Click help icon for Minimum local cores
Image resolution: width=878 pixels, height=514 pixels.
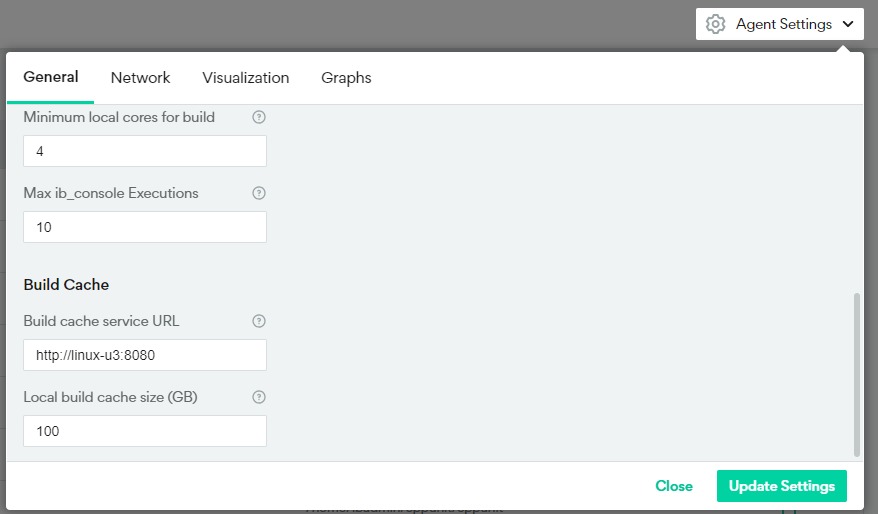pyautogui.click(x=259, y=117)
